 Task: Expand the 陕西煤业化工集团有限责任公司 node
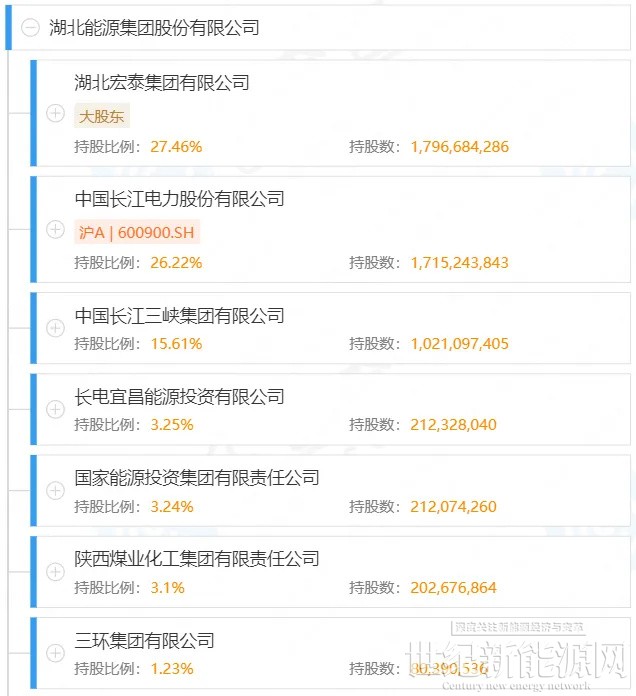click(55, 572)
